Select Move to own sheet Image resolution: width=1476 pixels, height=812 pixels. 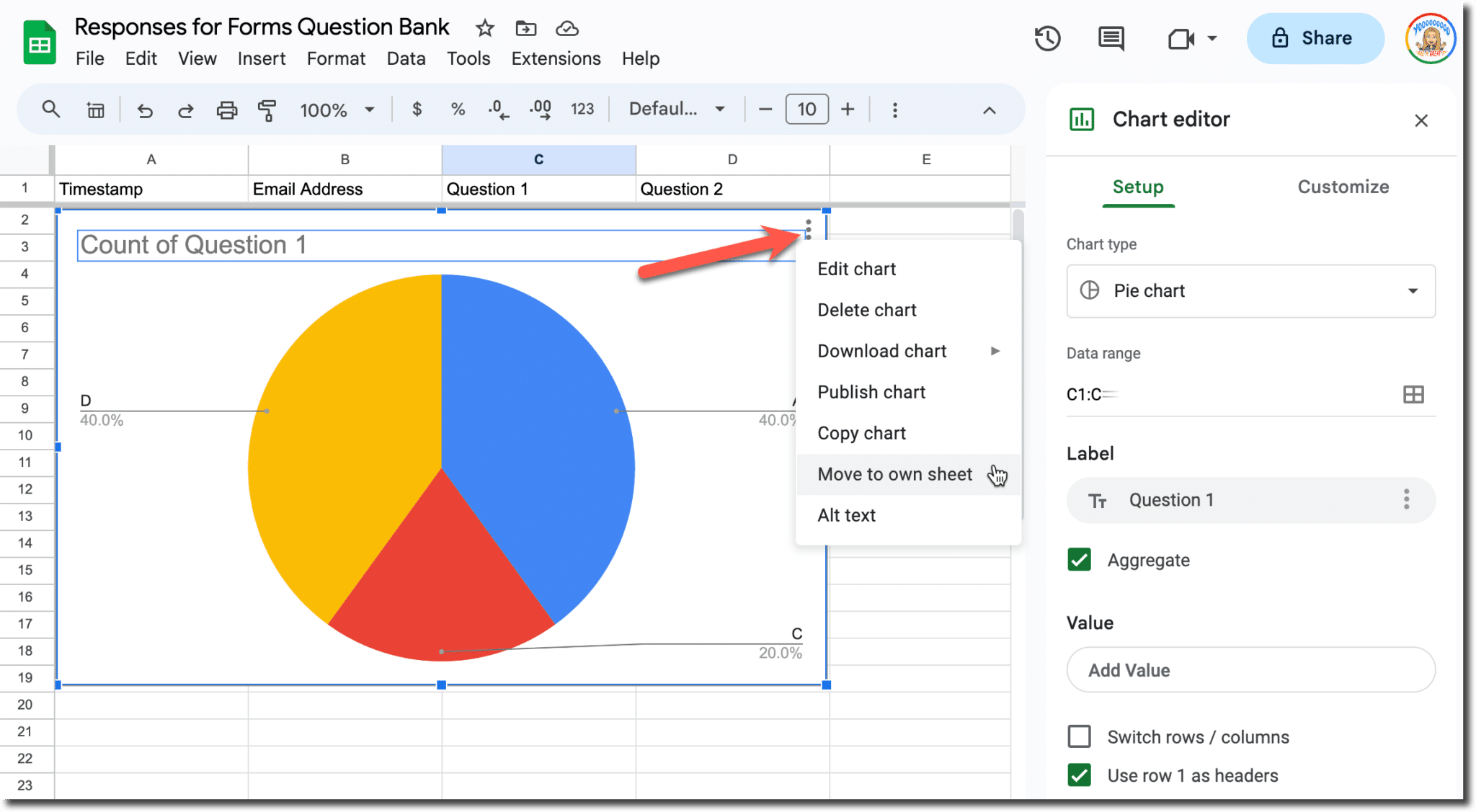908,474
